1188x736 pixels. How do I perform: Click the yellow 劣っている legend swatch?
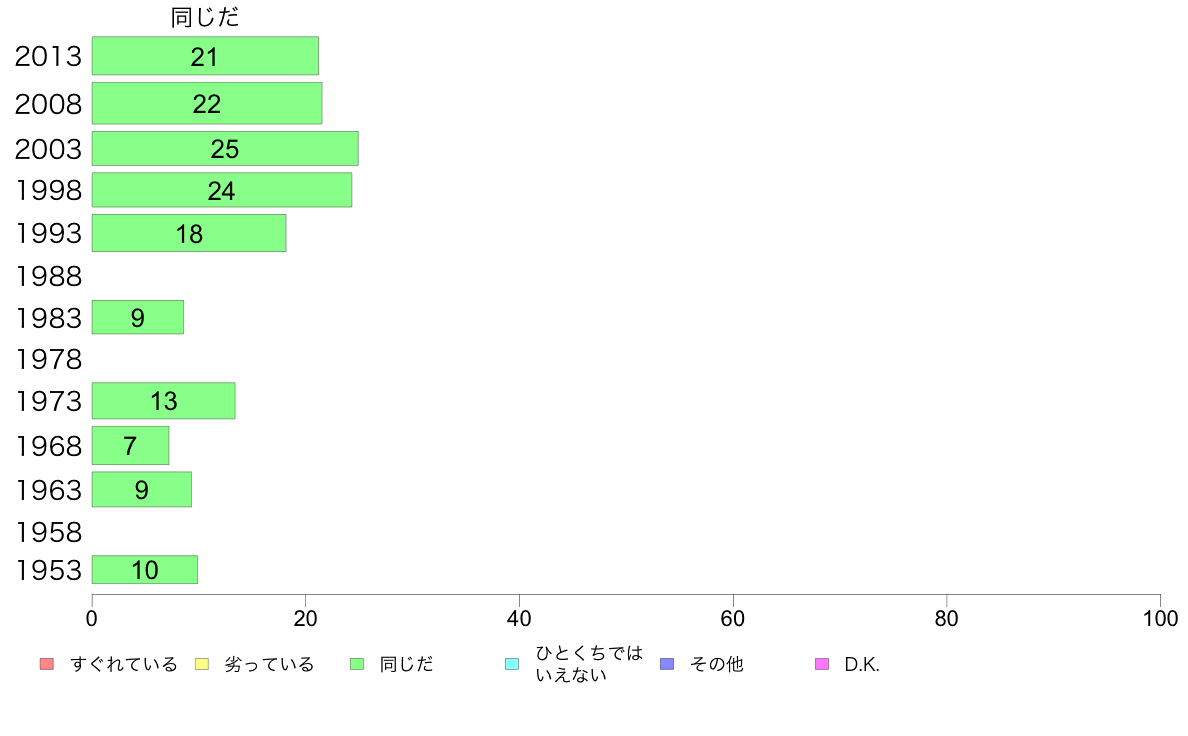pyautogui.click(x=202, y=664)
